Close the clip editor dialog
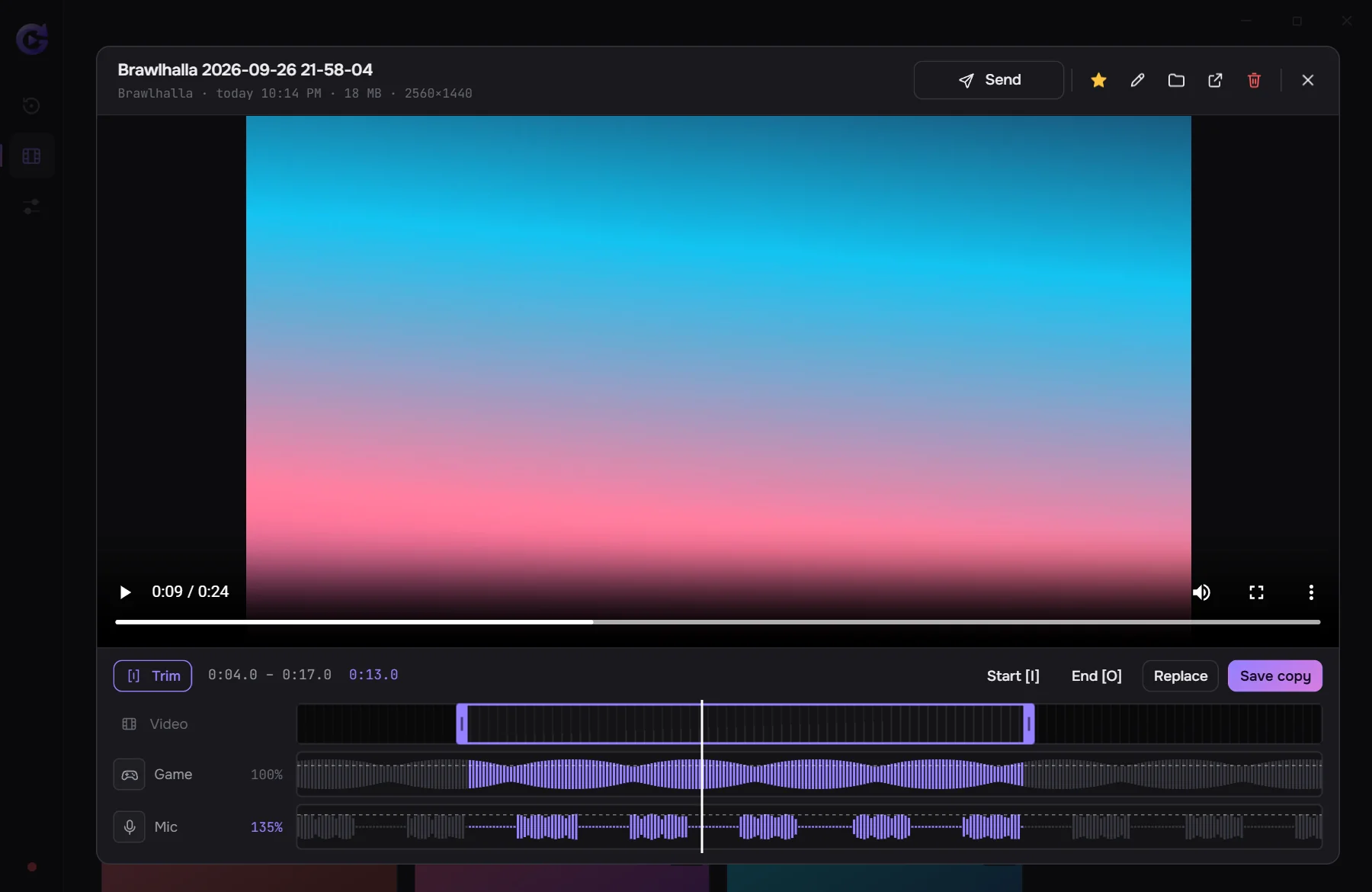 tap(1308, 80)
